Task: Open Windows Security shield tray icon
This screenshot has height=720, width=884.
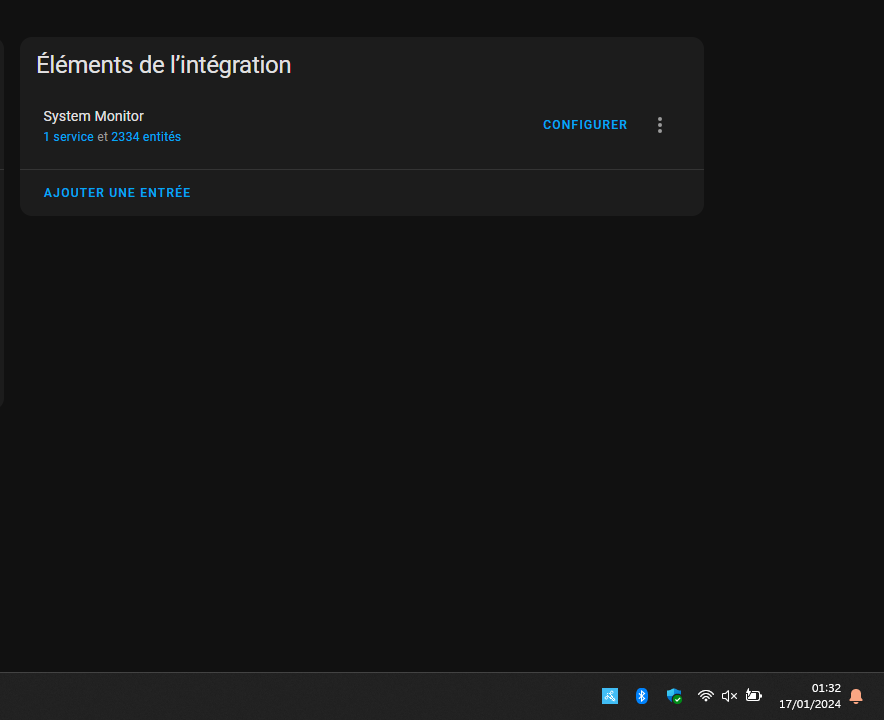Action: (x=674, y=696)
